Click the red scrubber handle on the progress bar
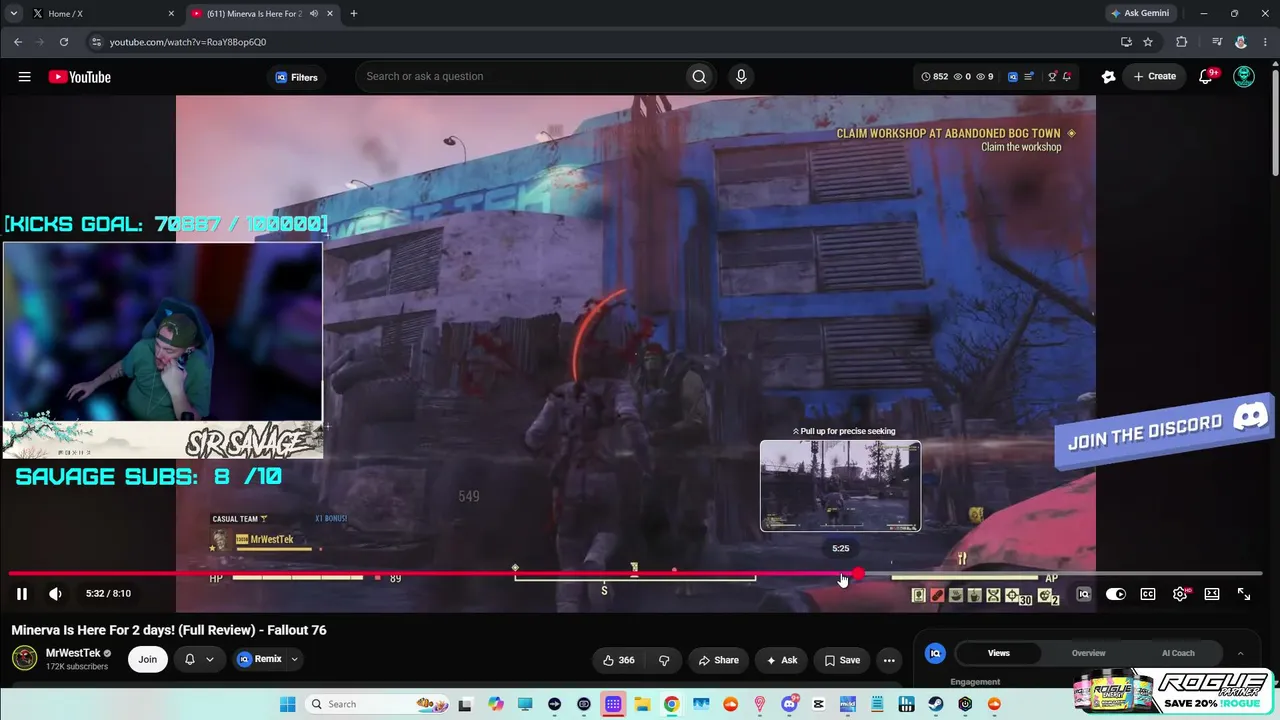 (858, 574)
